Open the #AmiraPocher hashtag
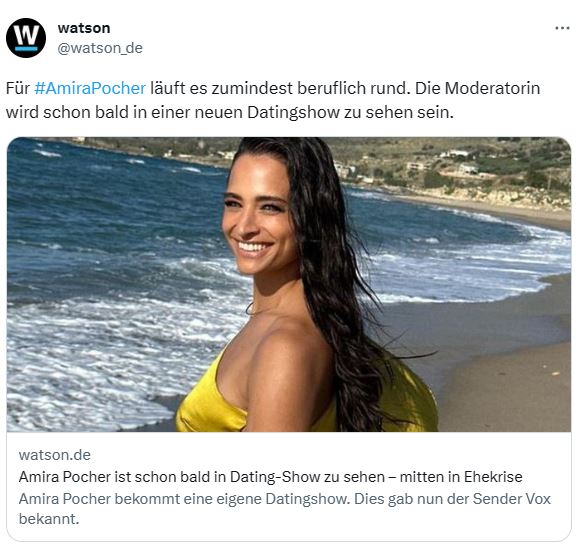 click(x=90, y=88)
